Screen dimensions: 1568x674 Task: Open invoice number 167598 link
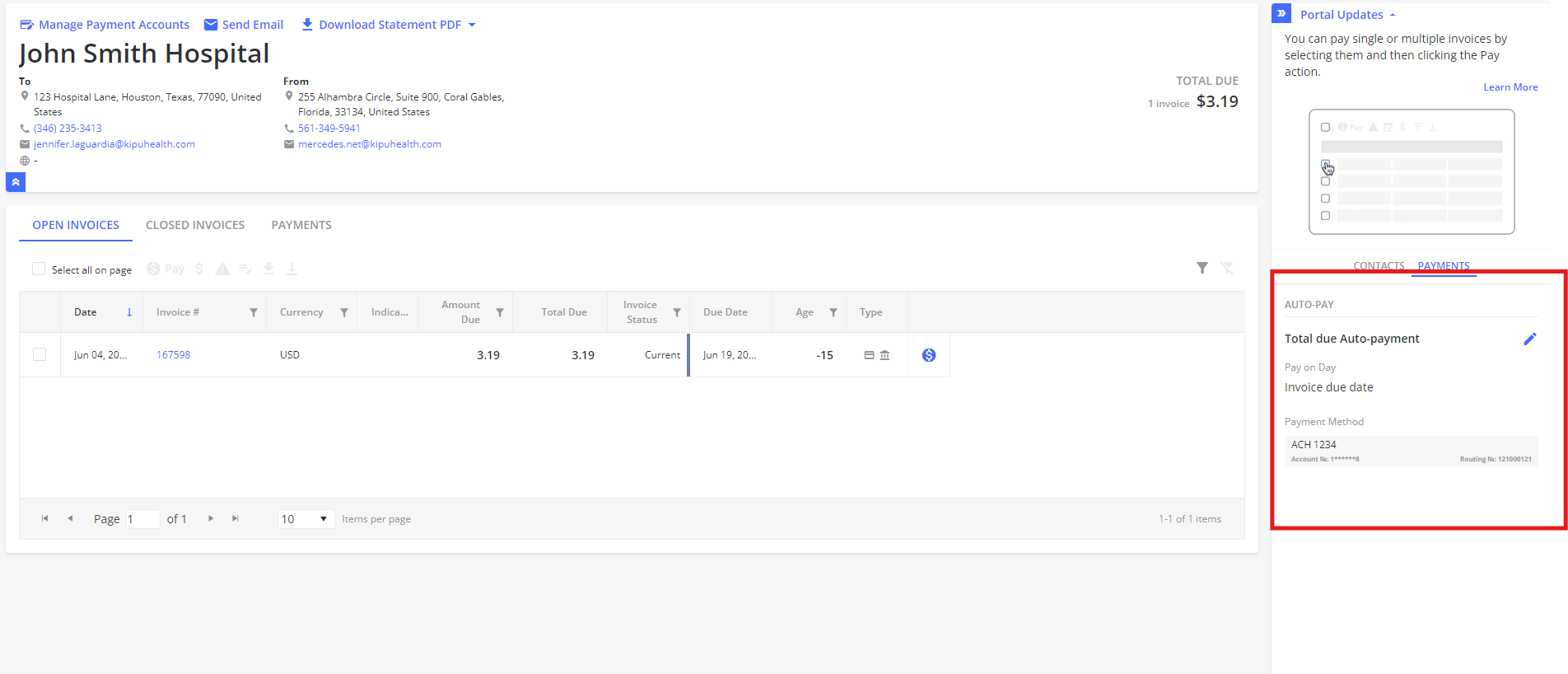(x=173, y=355)
